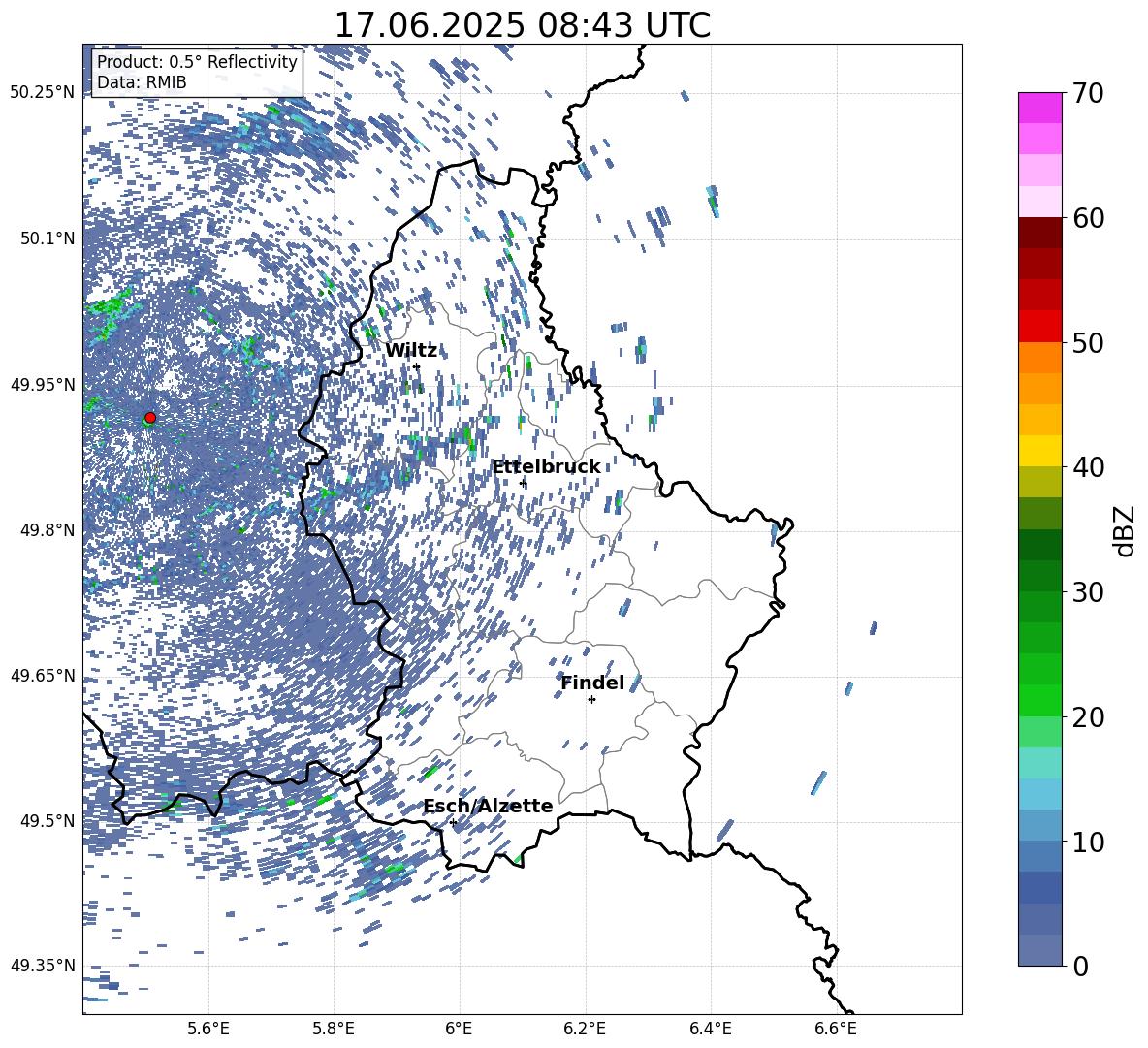Click the olive swatch below 40
Screen dimensions: 1148x1048
click(x=1040, y=482)
